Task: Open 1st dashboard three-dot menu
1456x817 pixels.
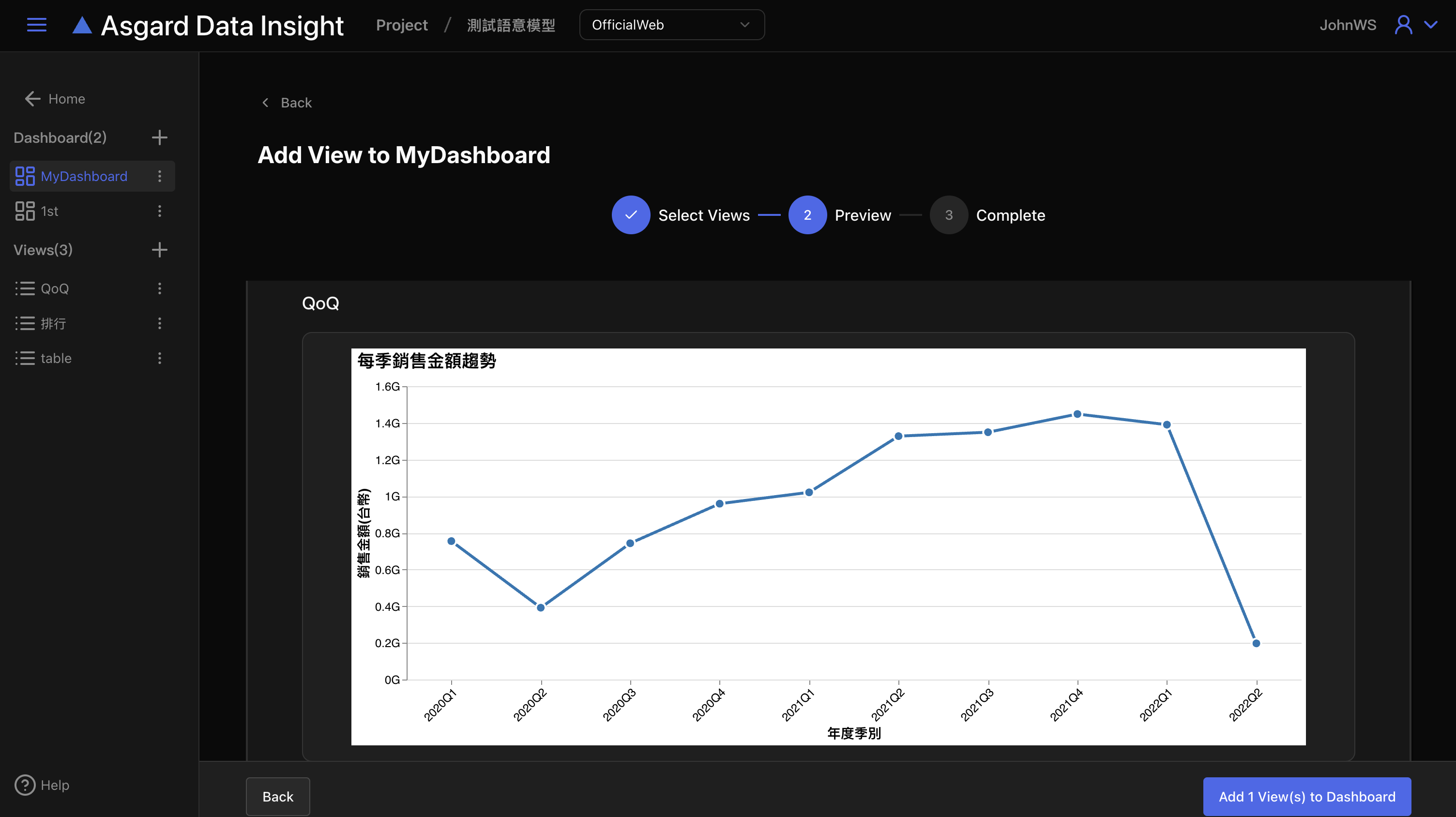Action: click(159, 212)
